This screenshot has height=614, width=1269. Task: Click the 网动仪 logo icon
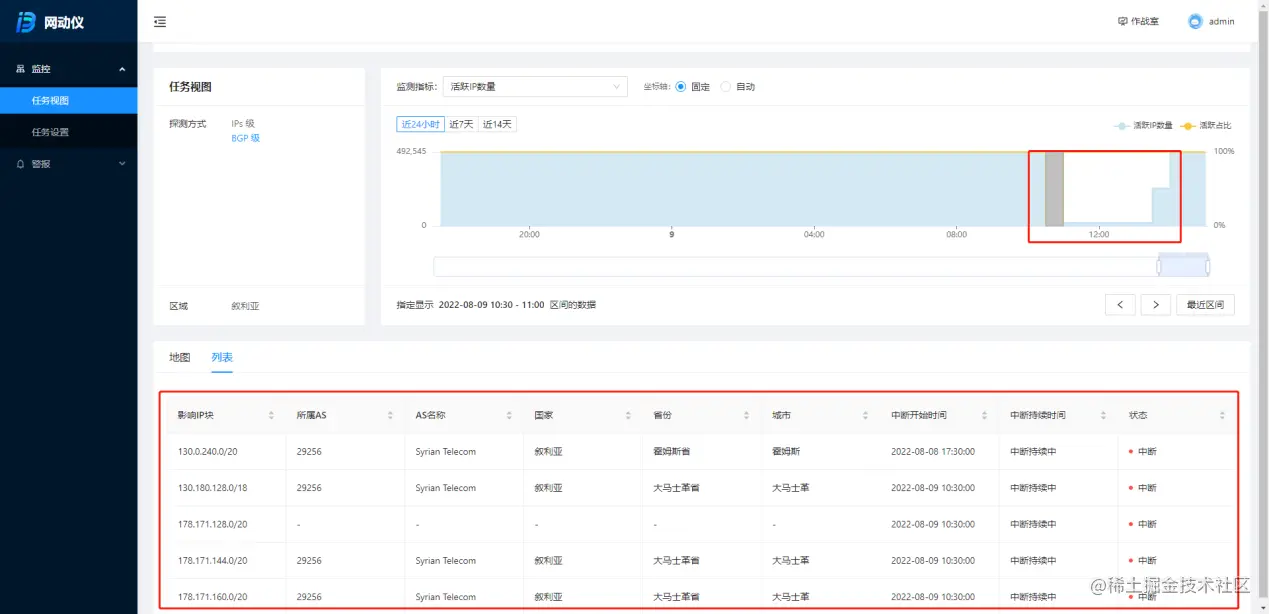26,22
